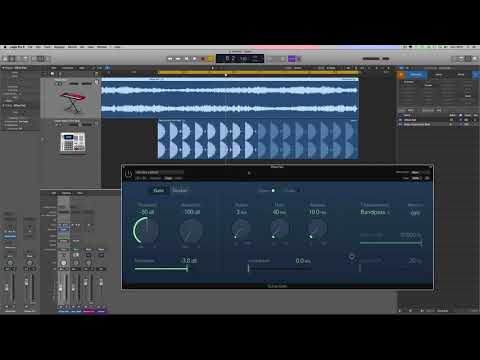Open the File menu
The height and width of the screenshot is (360, 480).
30,47
